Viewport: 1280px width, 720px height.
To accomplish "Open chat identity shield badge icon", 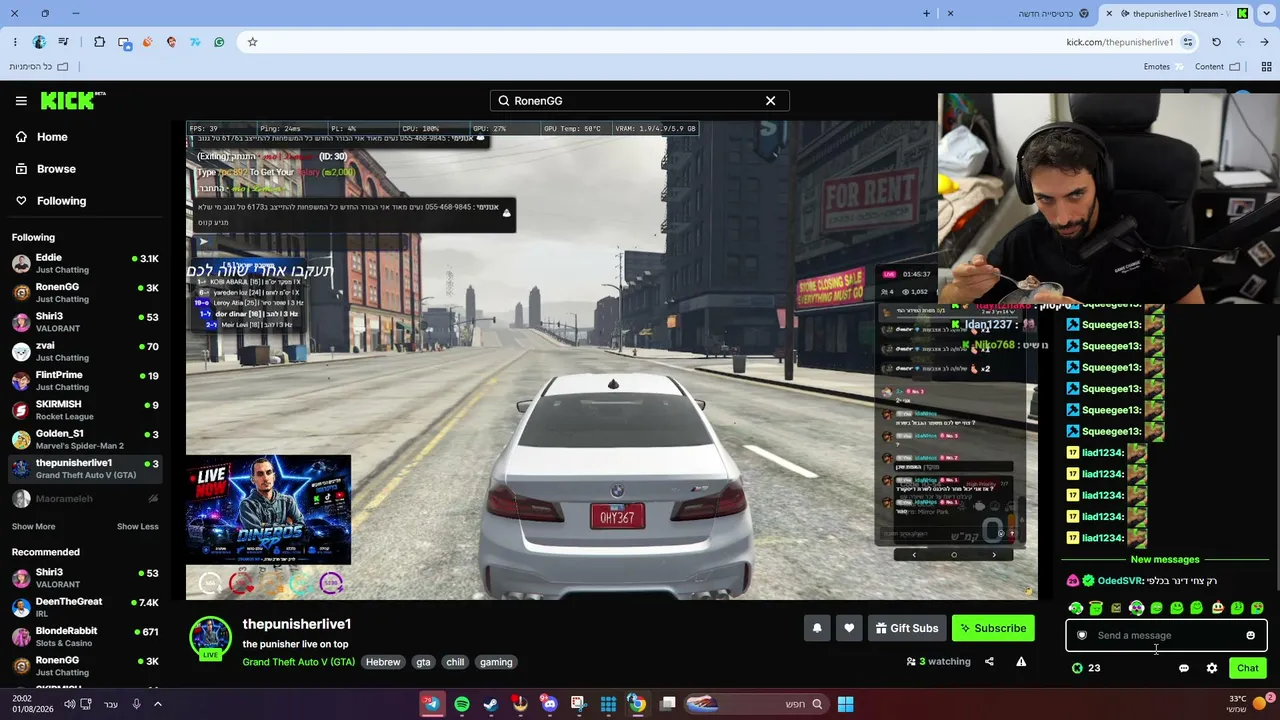I will click(1081, 635).
